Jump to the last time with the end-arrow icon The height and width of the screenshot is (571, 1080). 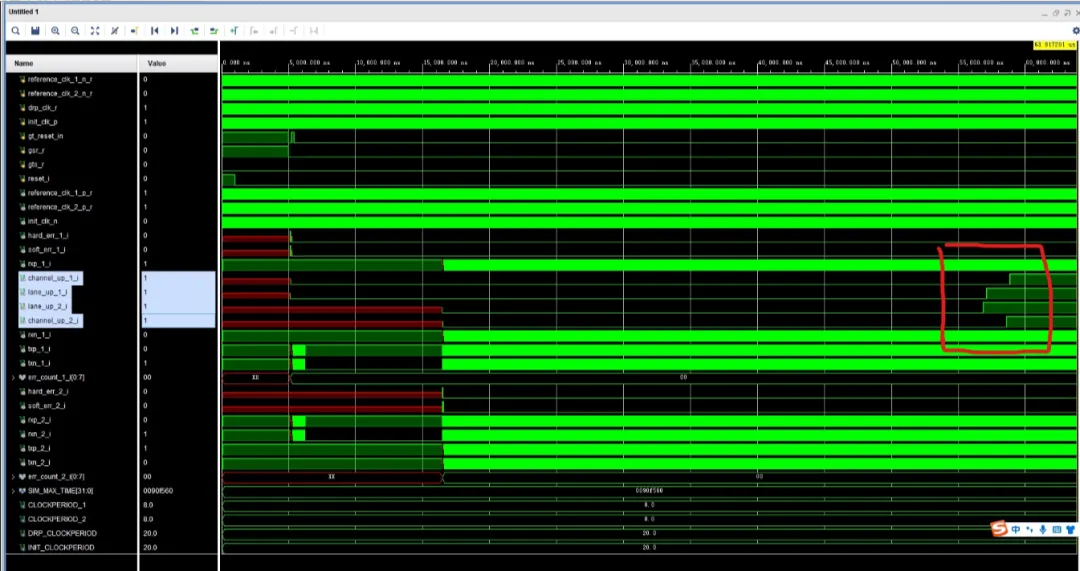[x=174, y=31]
